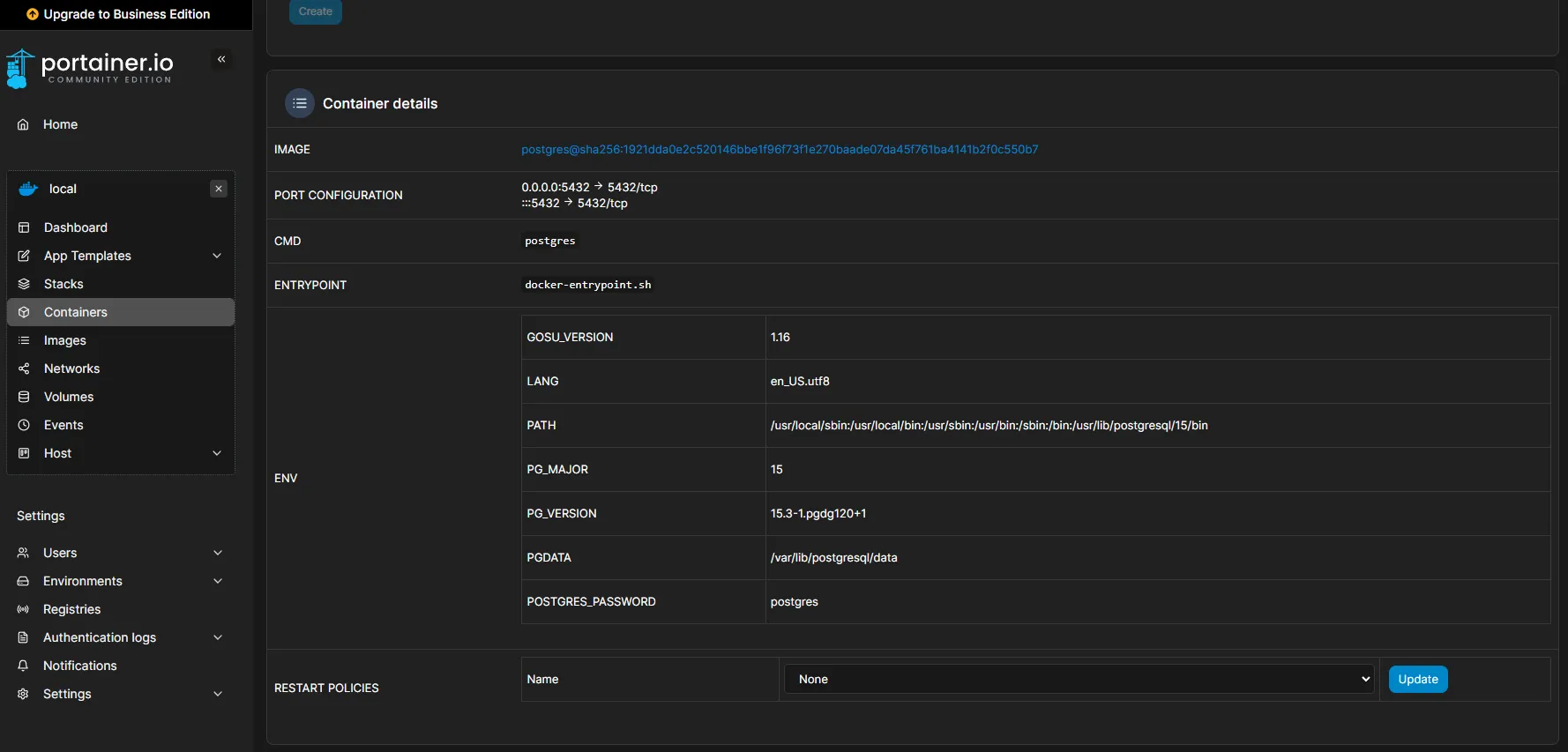
Task: Expand the App Templates submenu
Action: (217, 256)
